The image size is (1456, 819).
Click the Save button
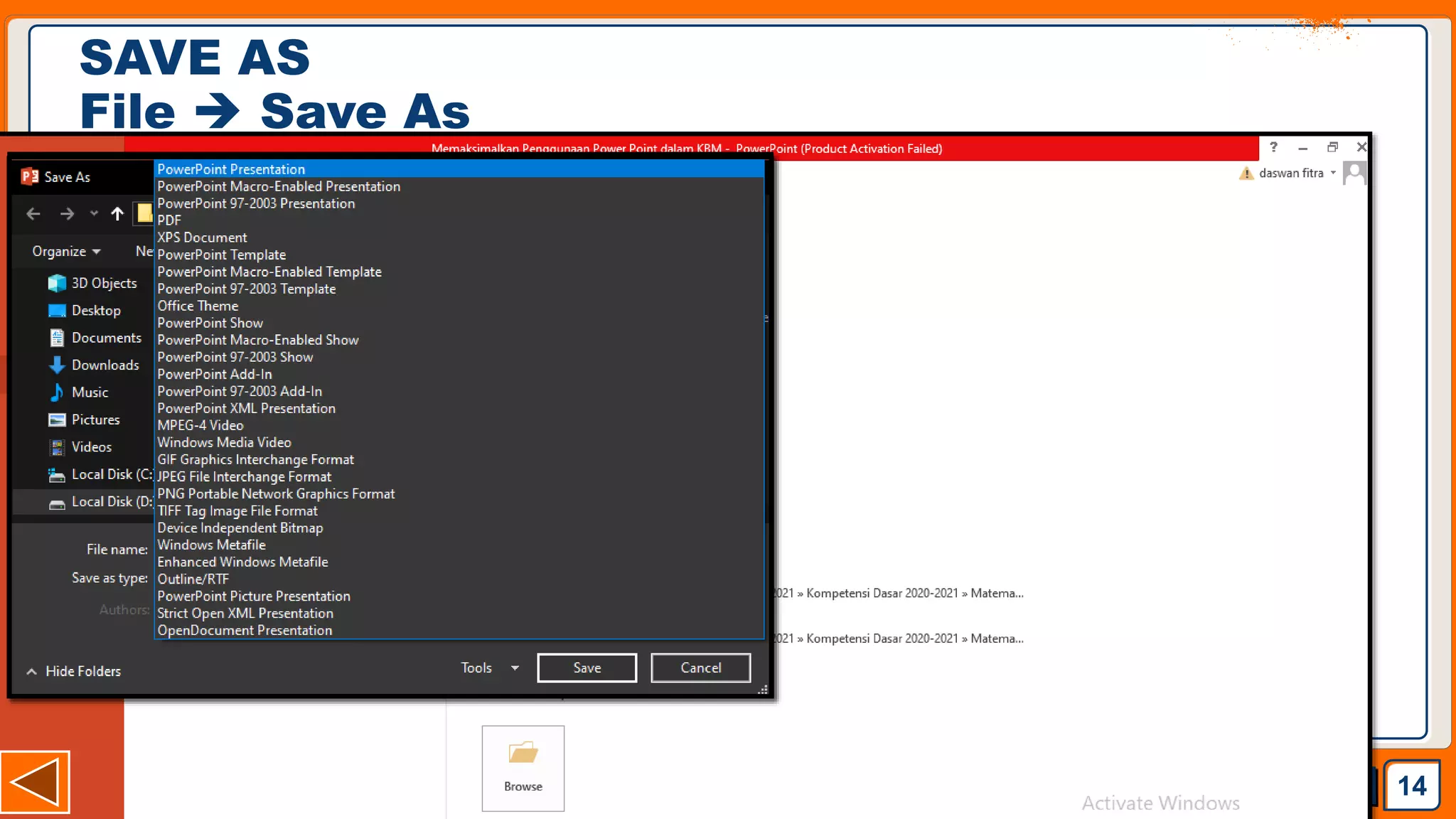[587, 668]
